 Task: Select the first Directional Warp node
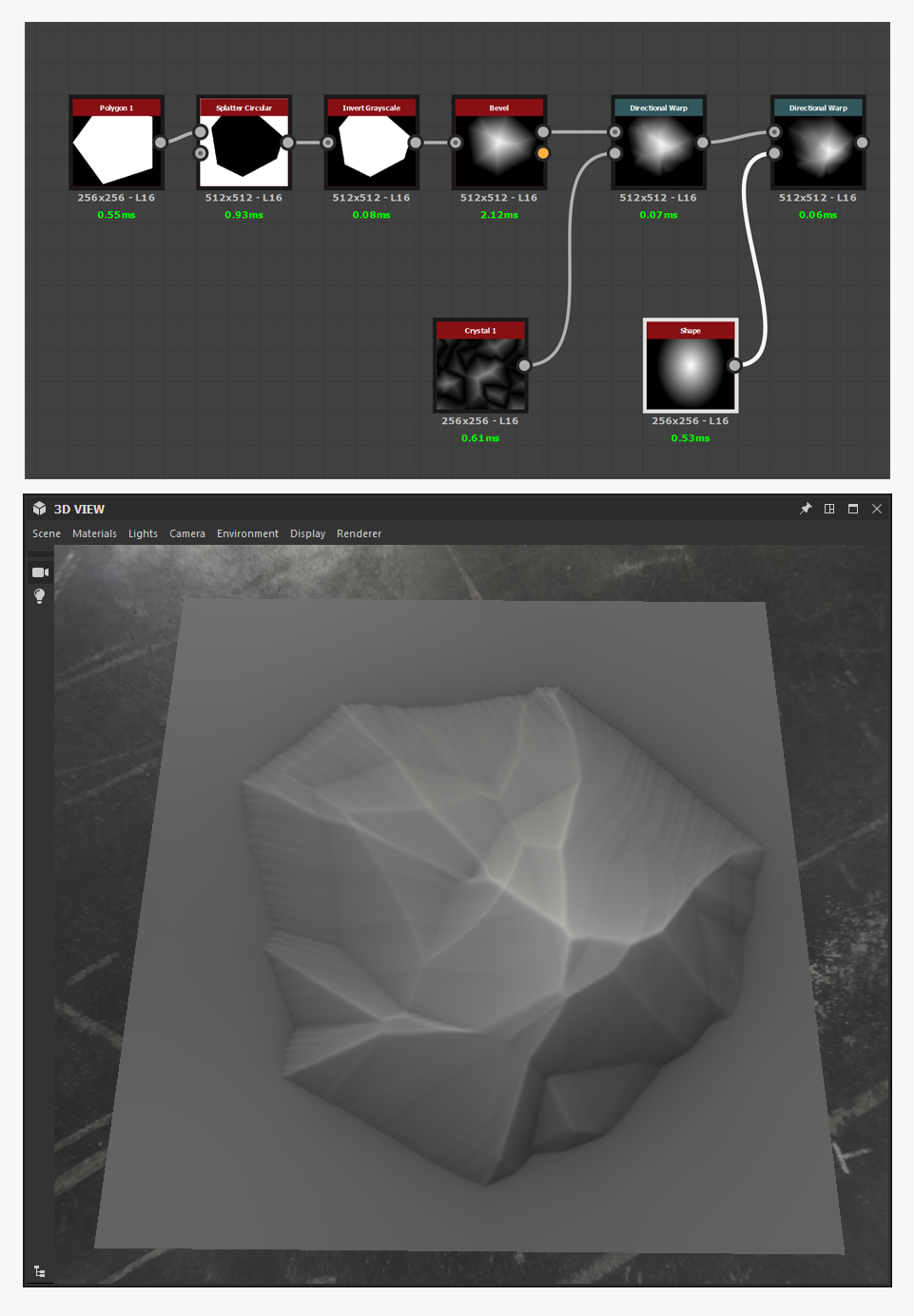coord(658,143)
